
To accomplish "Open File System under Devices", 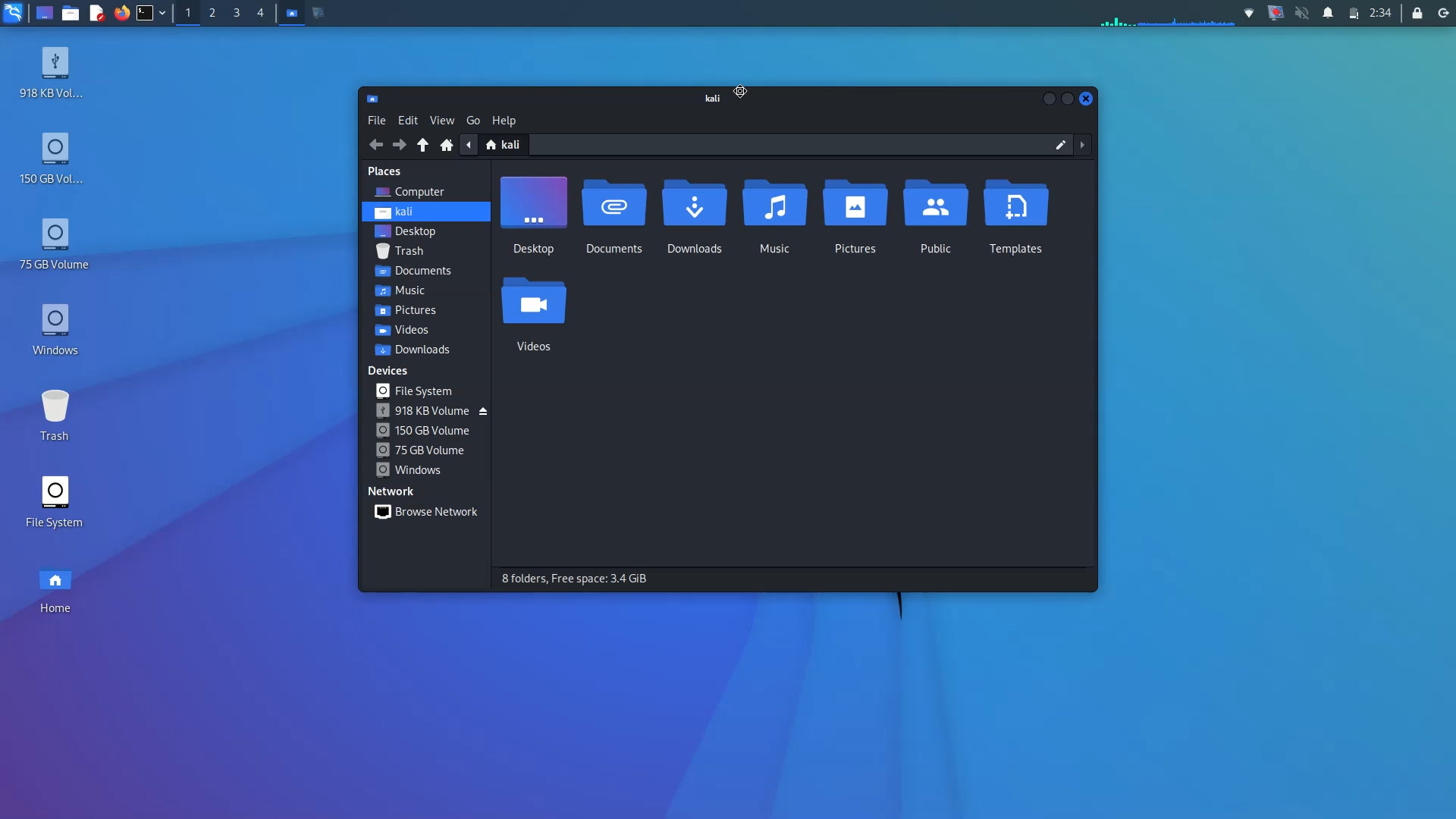I will pos(423,391).
